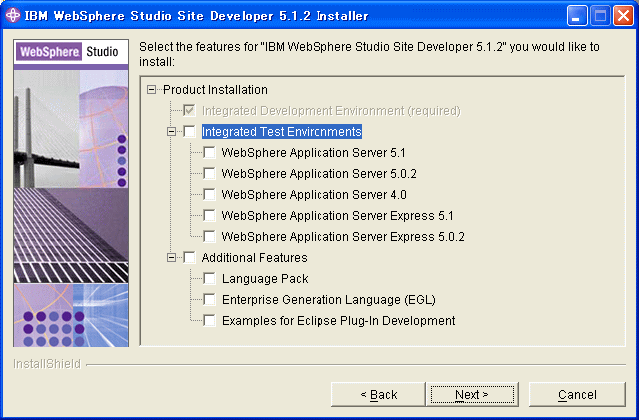Image resolution: width=639 pixels, height=420 pixels.
Task: Collapse the Additional Features node
Action: coord(172,257)
